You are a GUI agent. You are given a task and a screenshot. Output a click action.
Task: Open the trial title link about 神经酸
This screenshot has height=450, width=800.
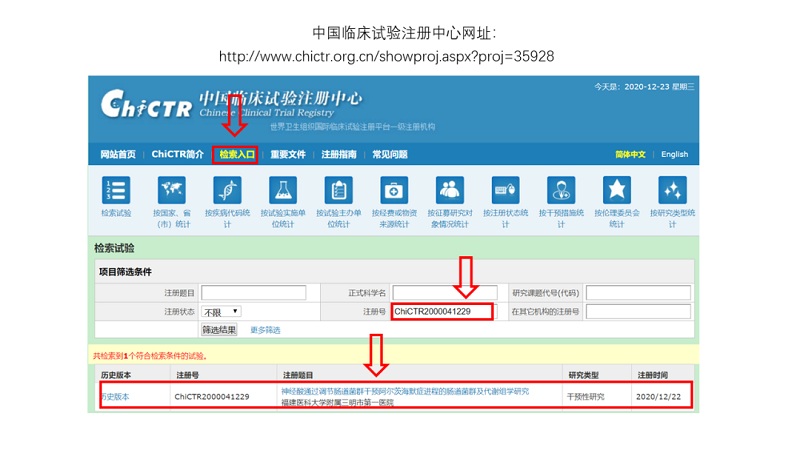(405, 391)
